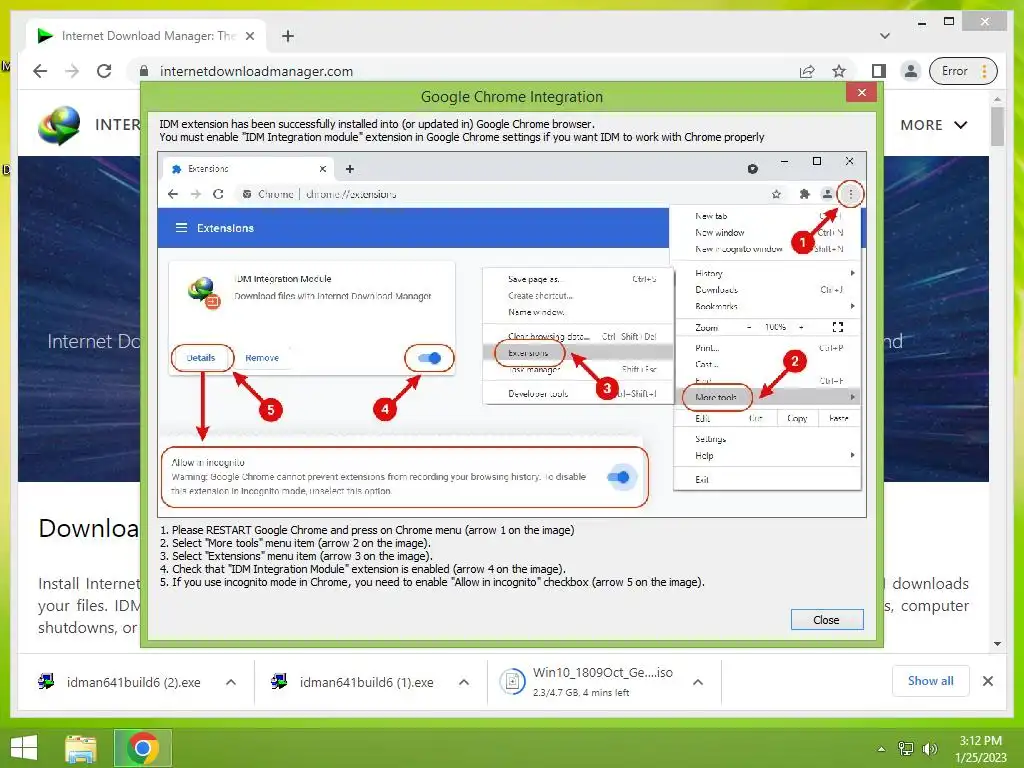The width and height of the screenshot is (1024, 768).
Task: Open the volume tray icon
Action: [x=929, y=749]
